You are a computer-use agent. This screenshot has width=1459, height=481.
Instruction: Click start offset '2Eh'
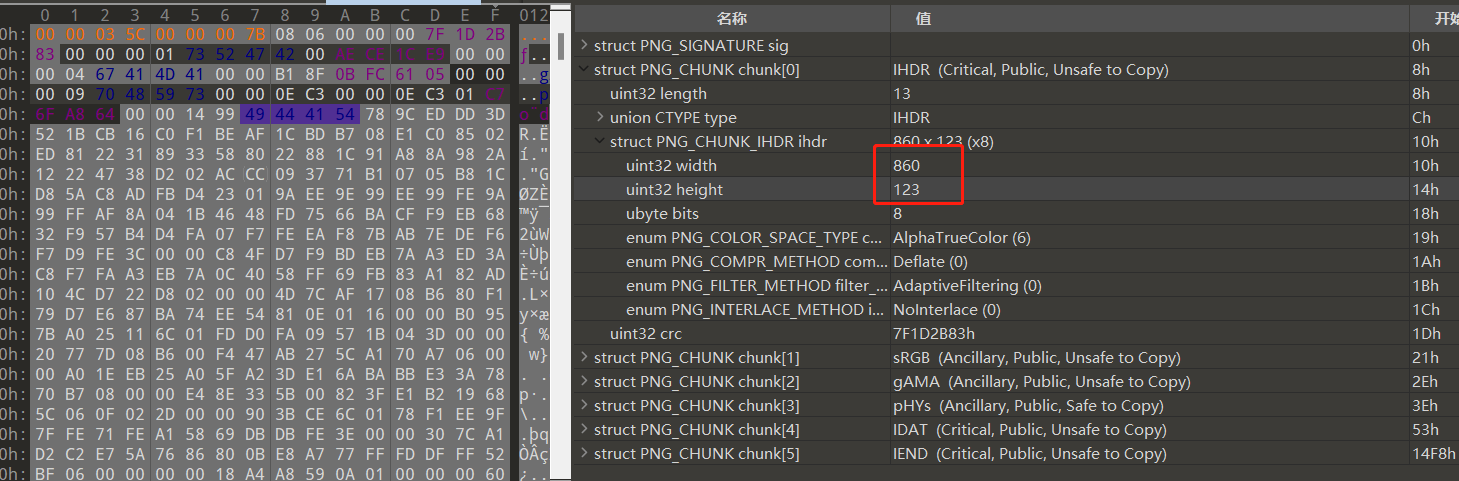click(1424, 381)
